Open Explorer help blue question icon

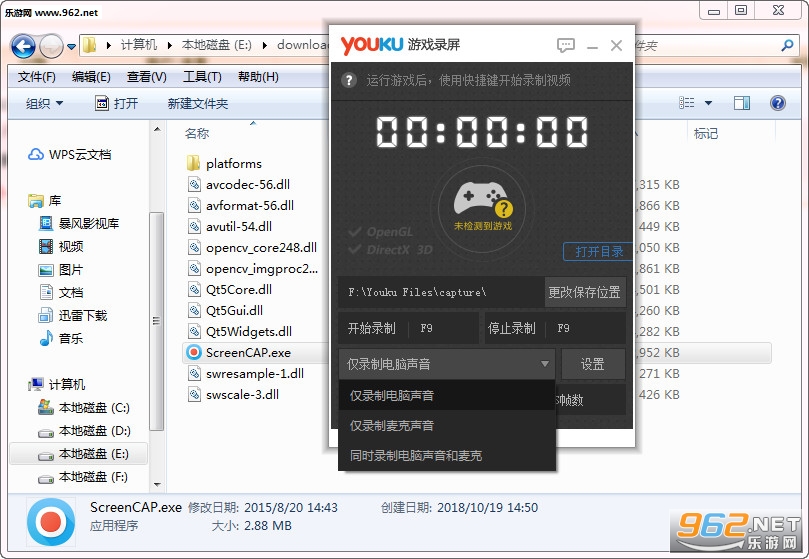click(x=778, y=103)
